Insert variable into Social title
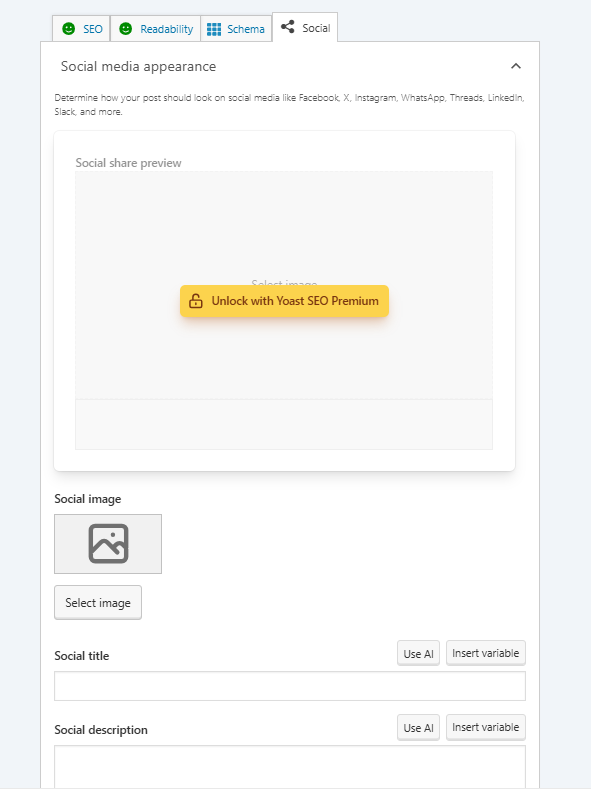Image resolution: width=591 pixels, height=793 pixels. (485, 653)
